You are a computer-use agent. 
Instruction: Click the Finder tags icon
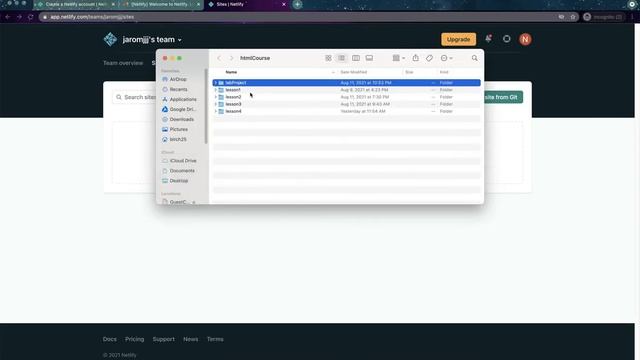[429, 58]
